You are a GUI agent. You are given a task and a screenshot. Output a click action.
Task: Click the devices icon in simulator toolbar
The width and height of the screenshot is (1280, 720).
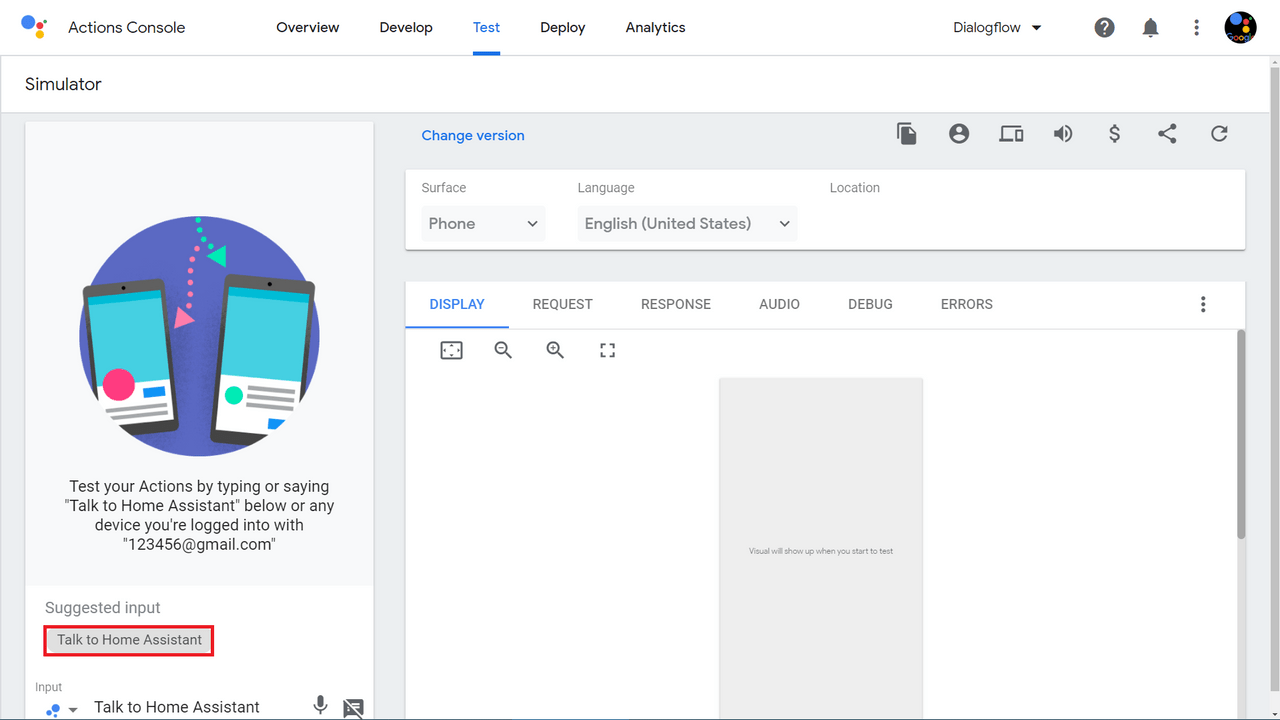pyautogui.click(x=1011, y=134)
